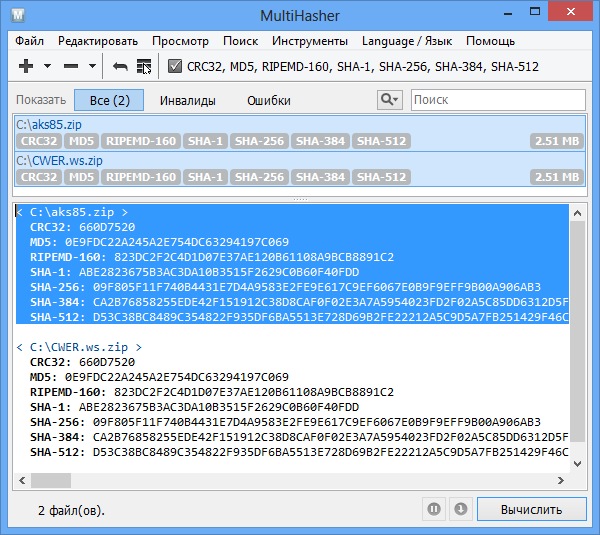Open the Инструменты menu

[307, 41]
